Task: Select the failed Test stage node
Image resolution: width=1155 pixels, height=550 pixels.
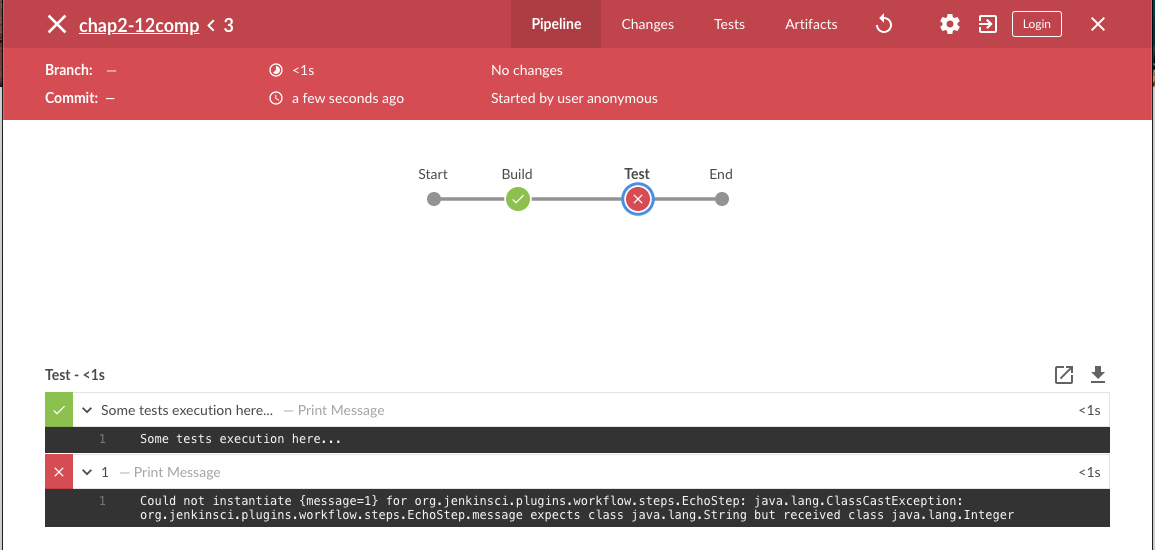Action: (637, 199)
